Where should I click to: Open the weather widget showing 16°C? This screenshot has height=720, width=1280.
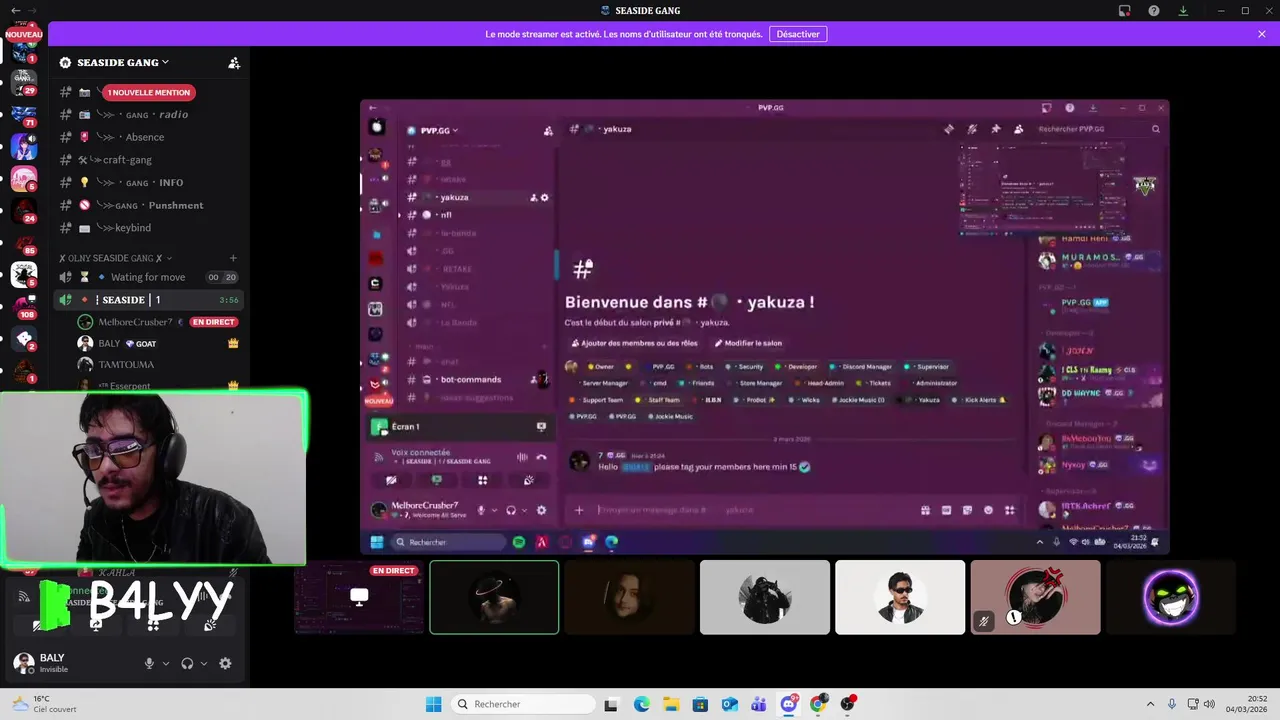coord(42,704)
